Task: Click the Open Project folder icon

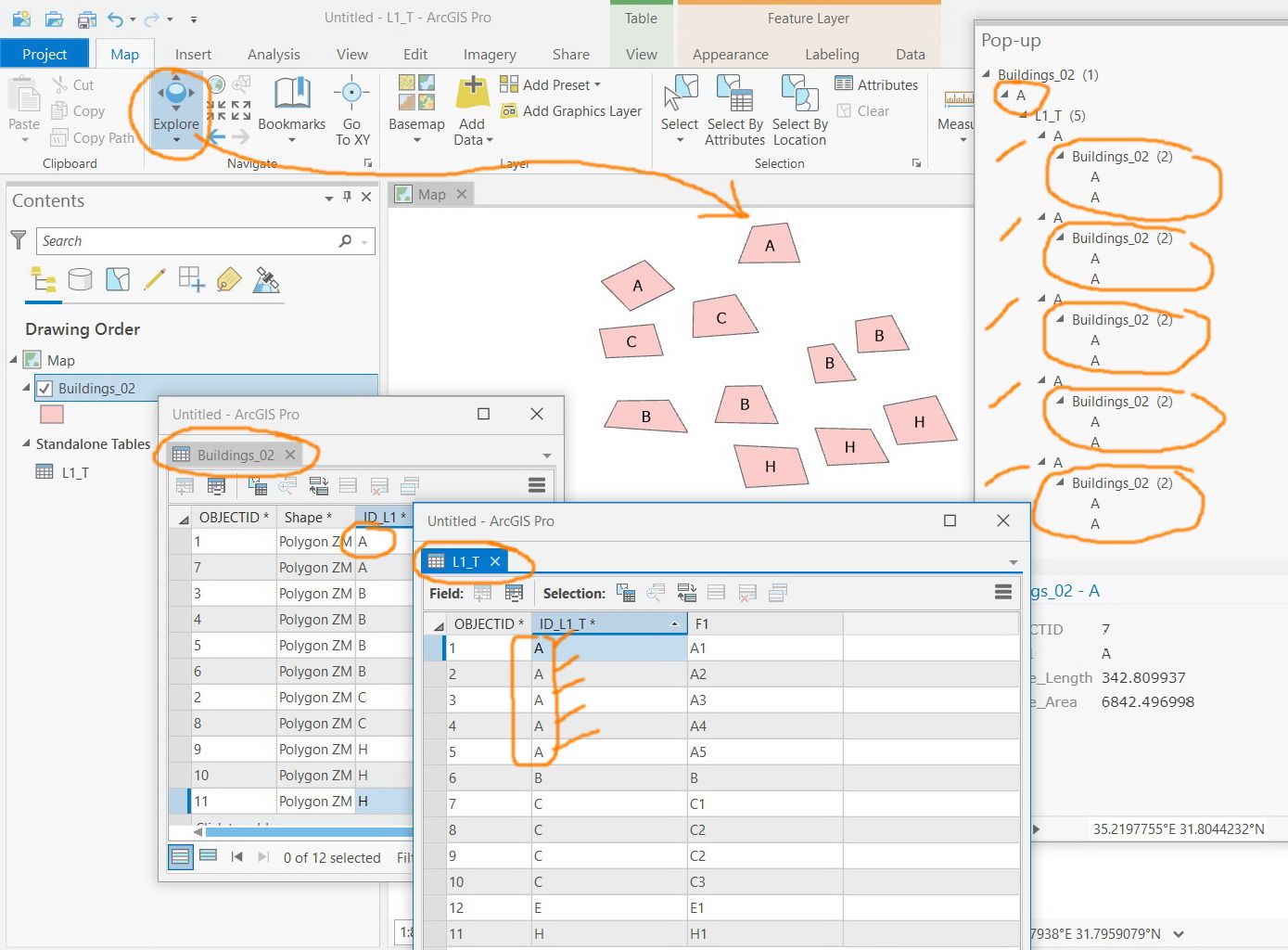Action: (x=55, y=19)
